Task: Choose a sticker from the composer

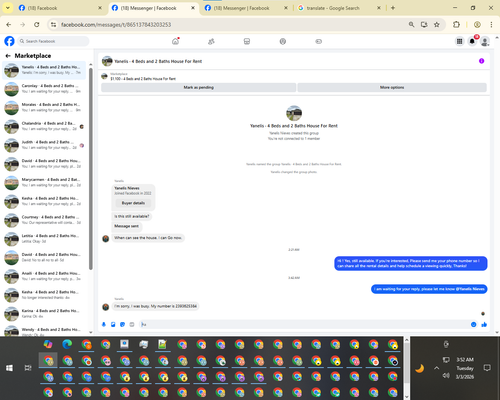Action: pyautogui.click(x=122, y=324)
